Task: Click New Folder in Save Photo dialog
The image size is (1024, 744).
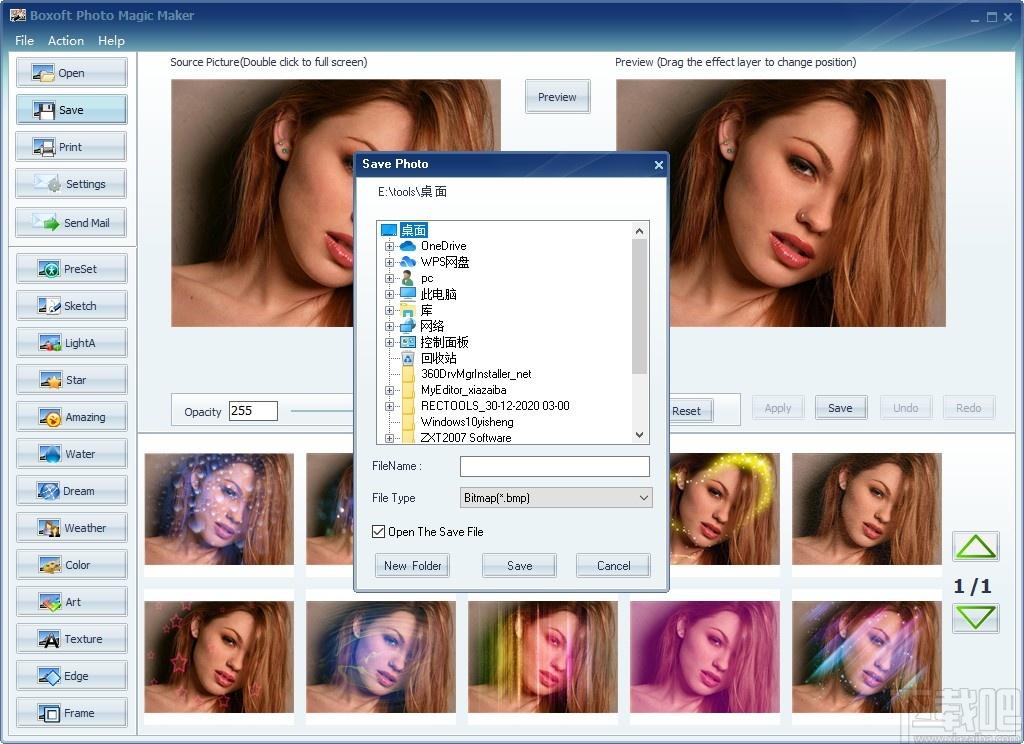Action: [x=412, y=566]
